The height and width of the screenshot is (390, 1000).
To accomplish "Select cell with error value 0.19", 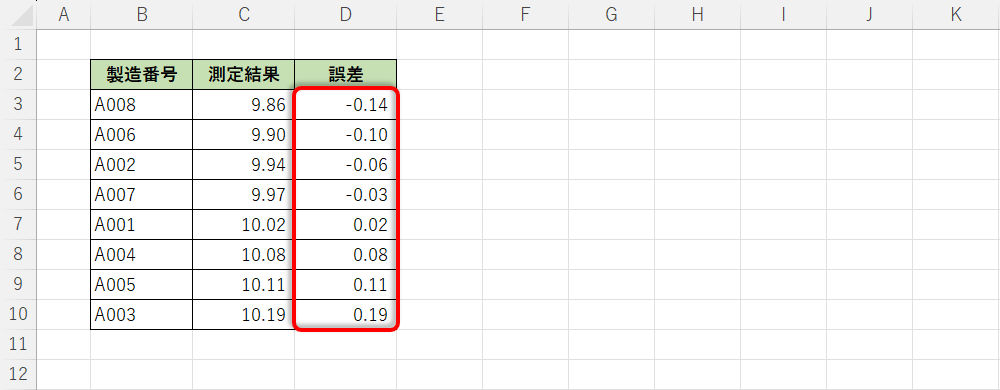I will pyautogui.click(x=346, y=314).
